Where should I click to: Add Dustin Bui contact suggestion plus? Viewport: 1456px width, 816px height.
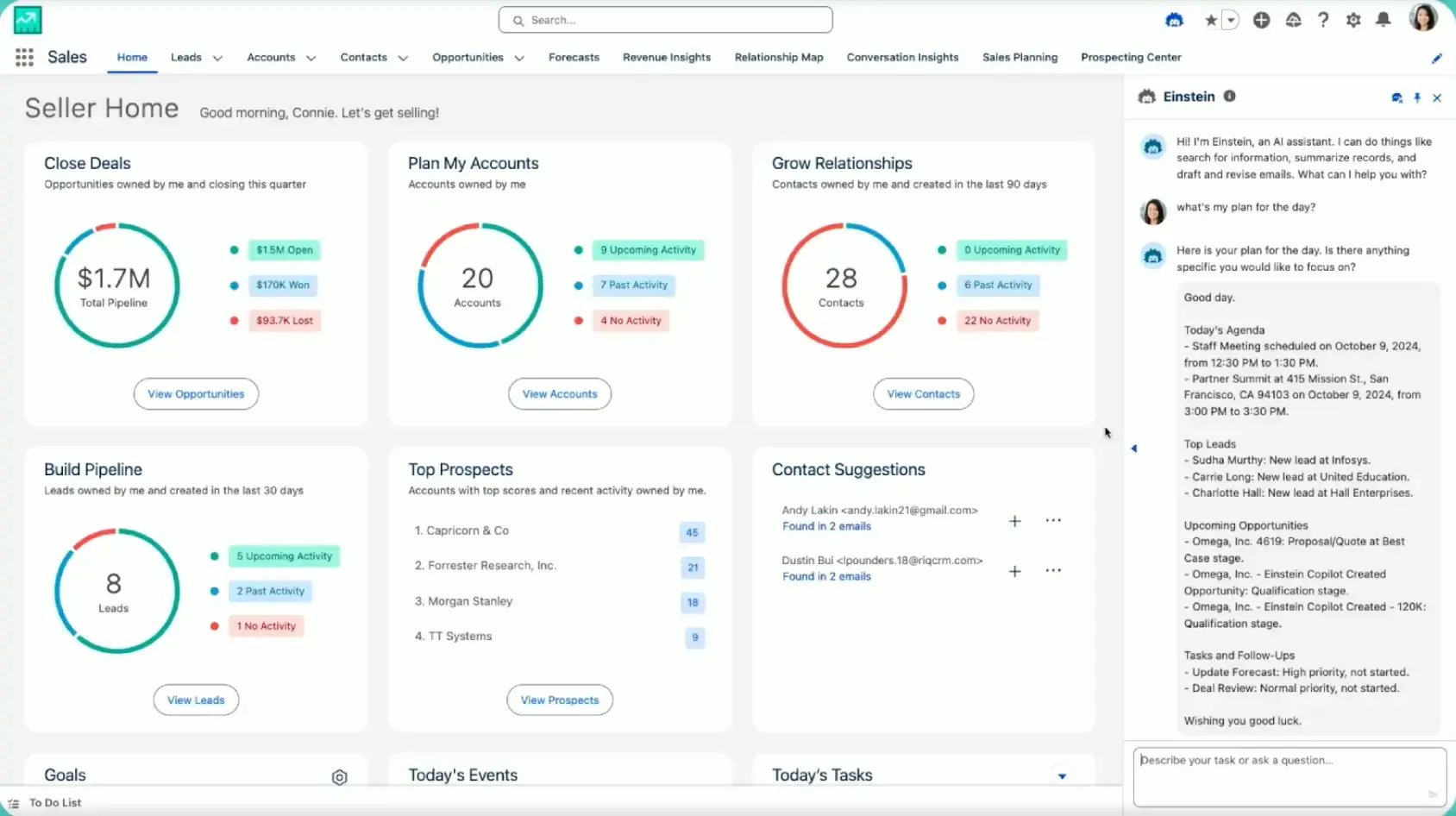tap(1015, 571)
